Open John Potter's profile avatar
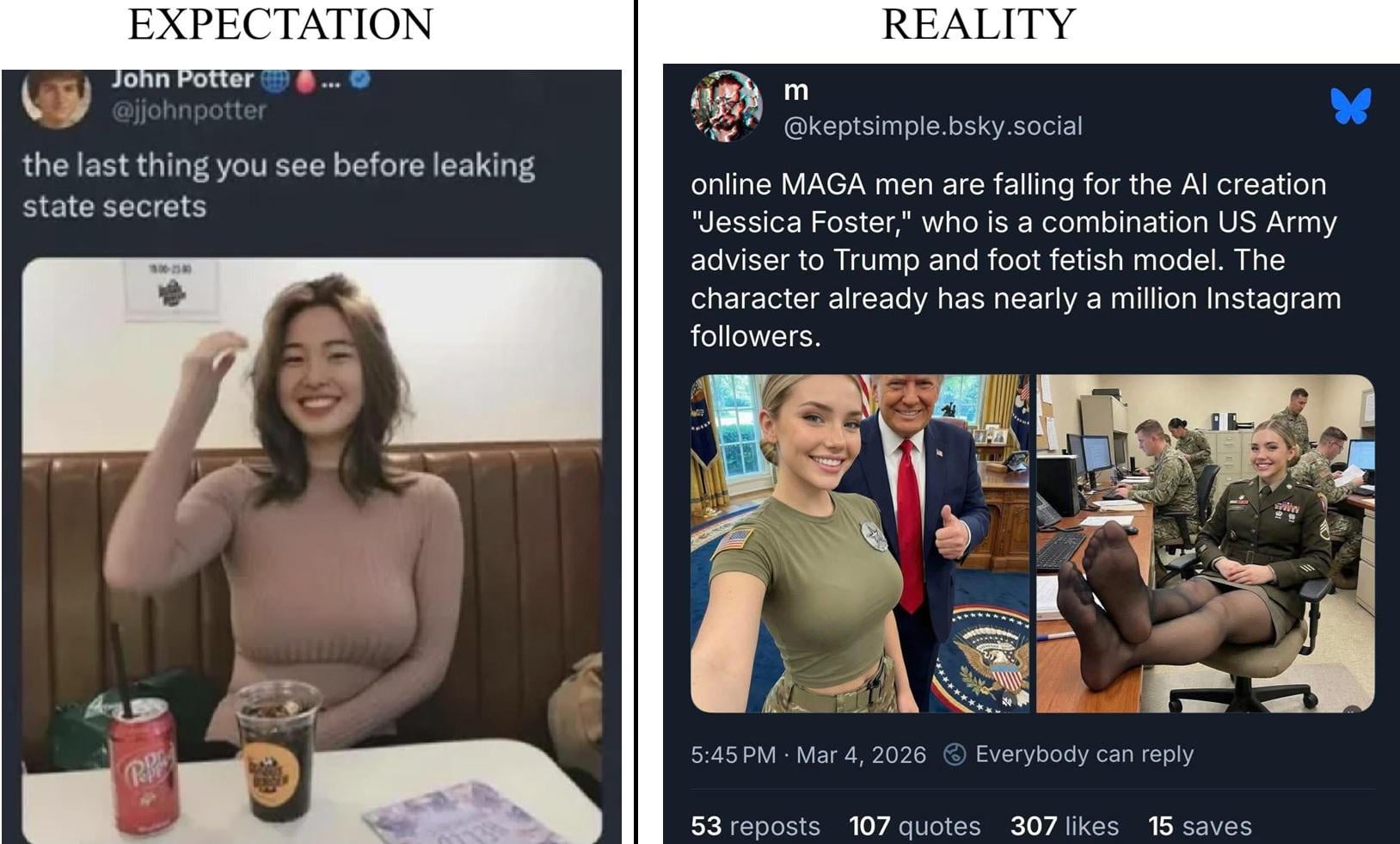Screen dimensions: 1400x844 point(57,97)
